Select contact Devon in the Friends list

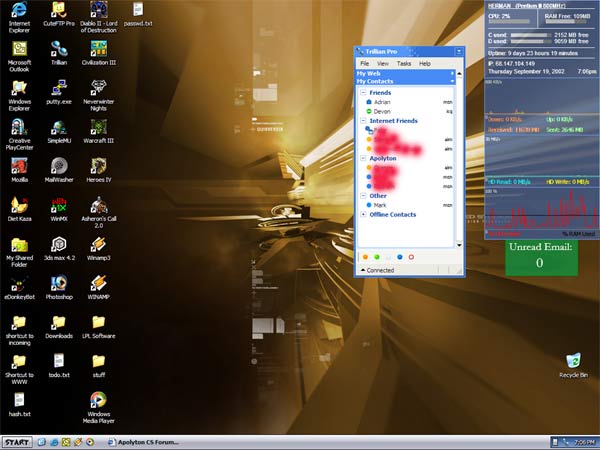384,111
